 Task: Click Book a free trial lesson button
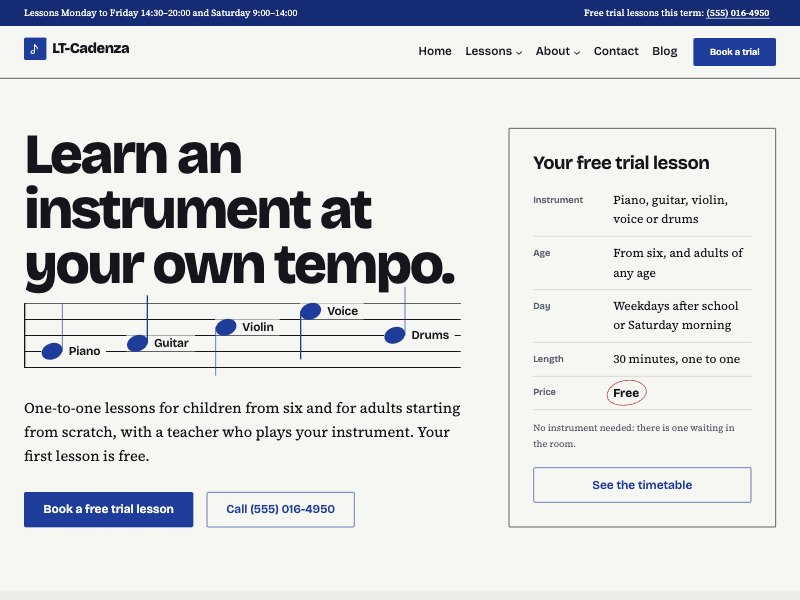(109, 509)
